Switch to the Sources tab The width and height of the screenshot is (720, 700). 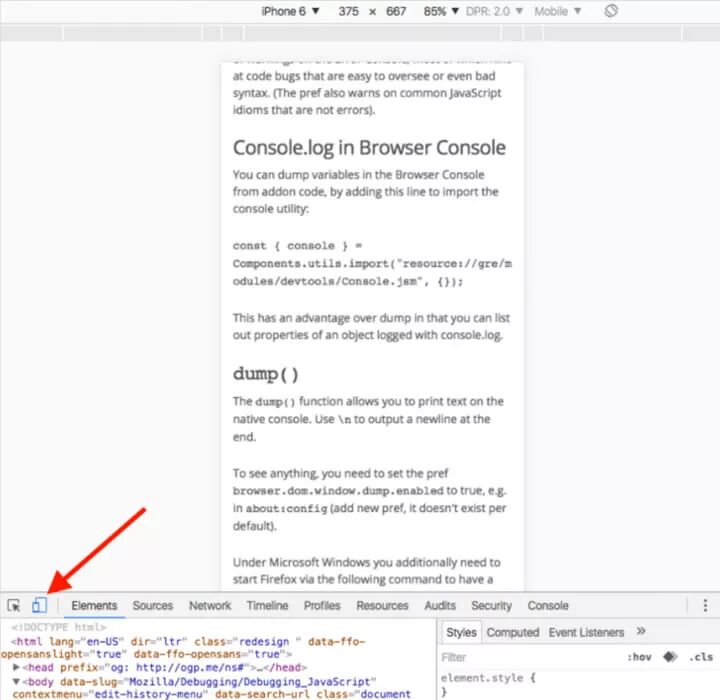(x=152, y=605)
